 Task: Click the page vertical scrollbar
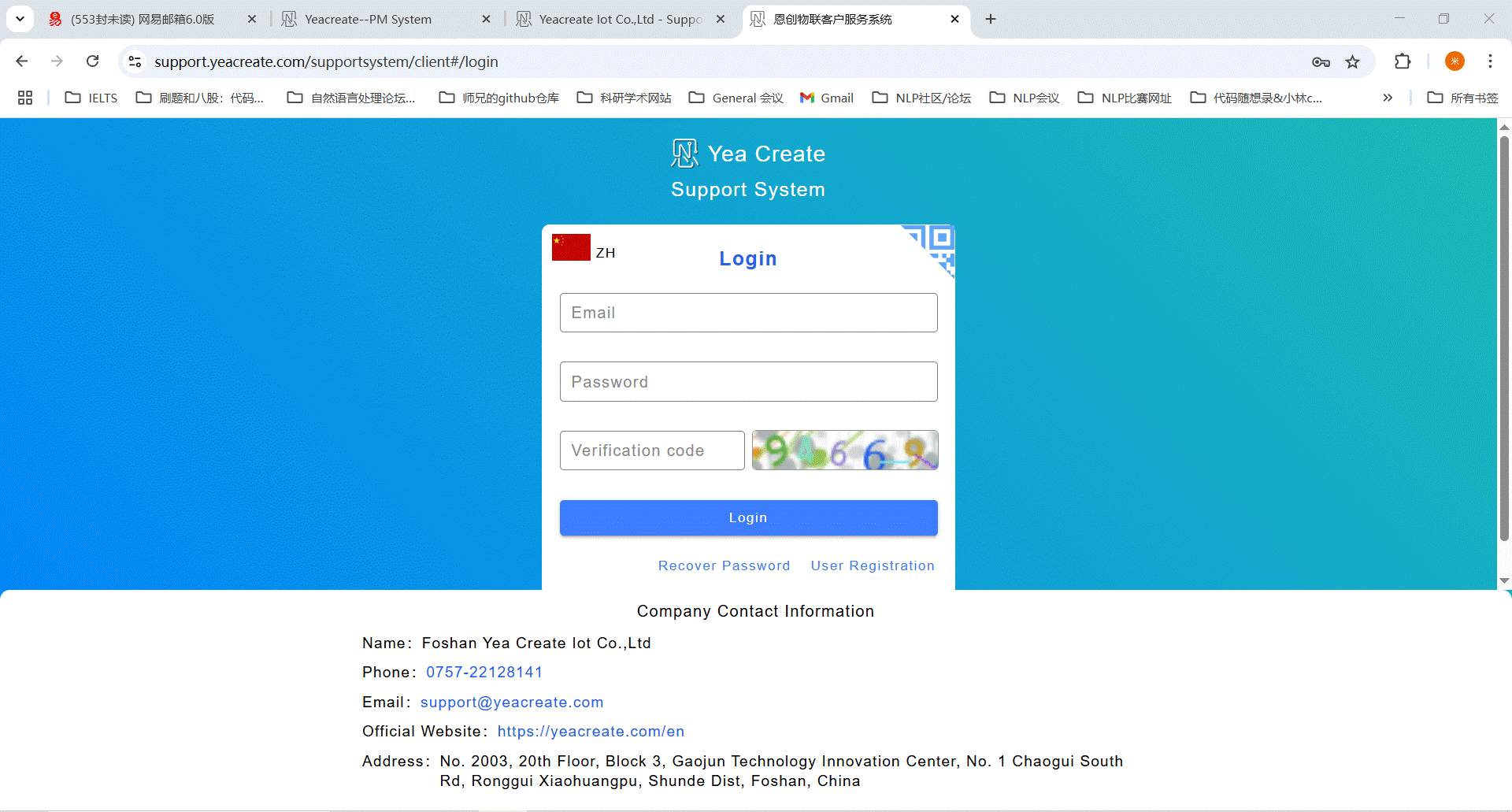coord(1504,339)
